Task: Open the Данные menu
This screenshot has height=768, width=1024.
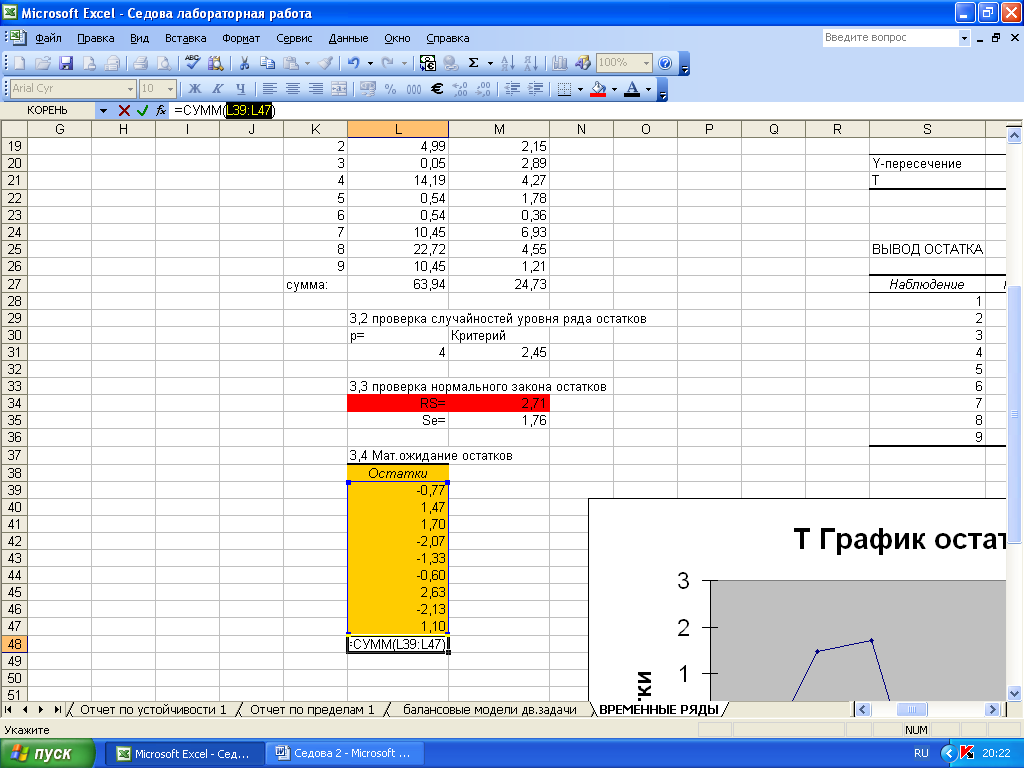Action: pyautogui.click(x=348, y=39)
